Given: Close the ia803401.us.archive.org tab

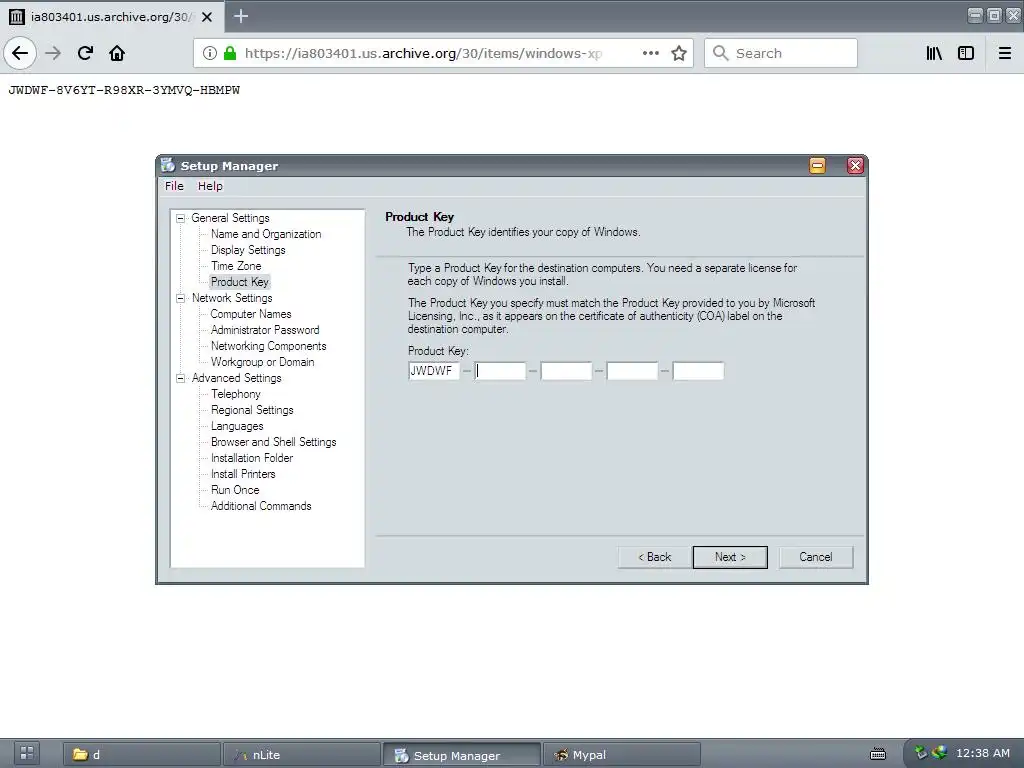Looking at the screenshot, I should click(207, 17).
